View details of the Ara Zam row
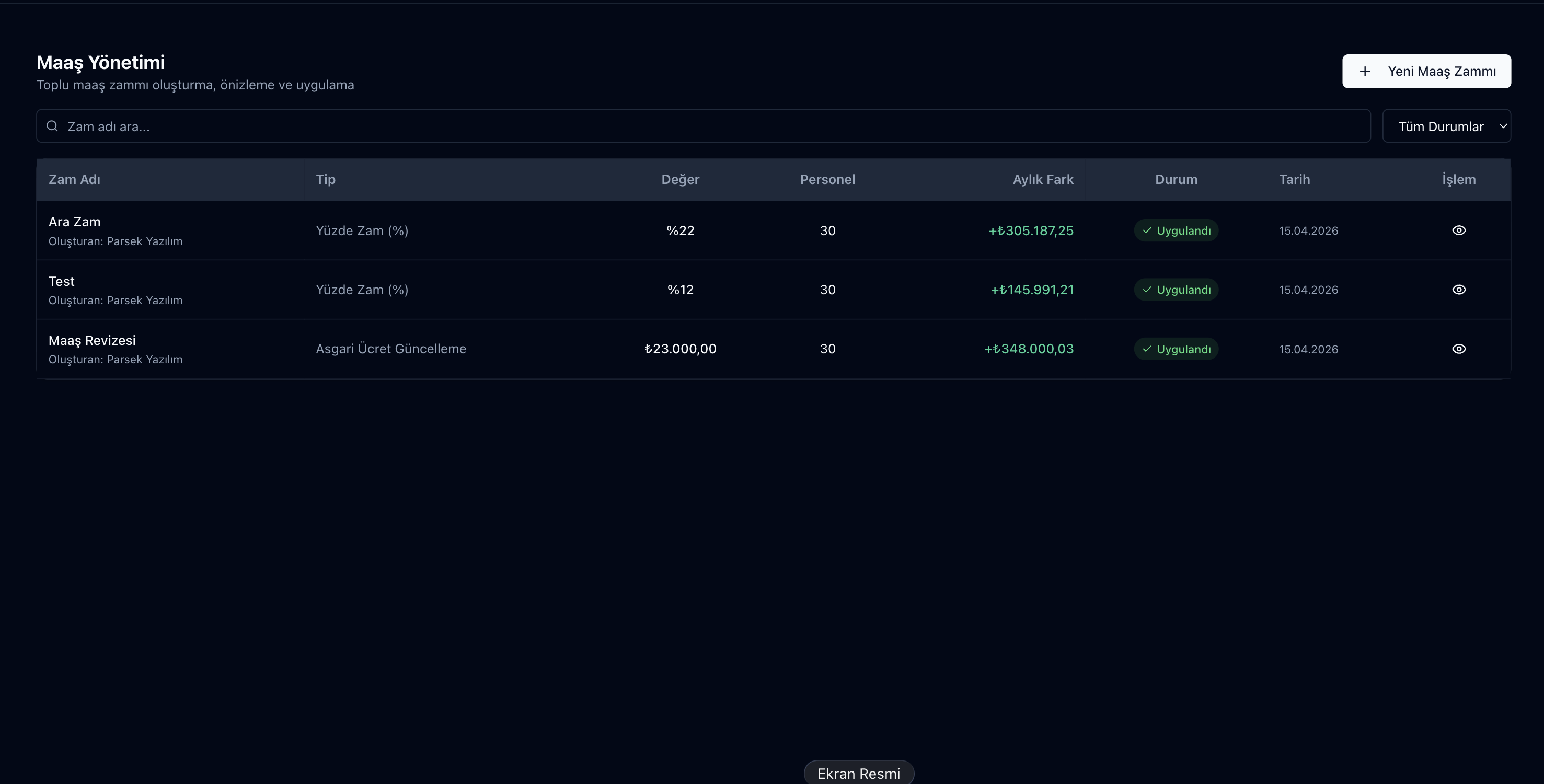The width and height of the screenshot is (1544, 784). point(1459,230)
